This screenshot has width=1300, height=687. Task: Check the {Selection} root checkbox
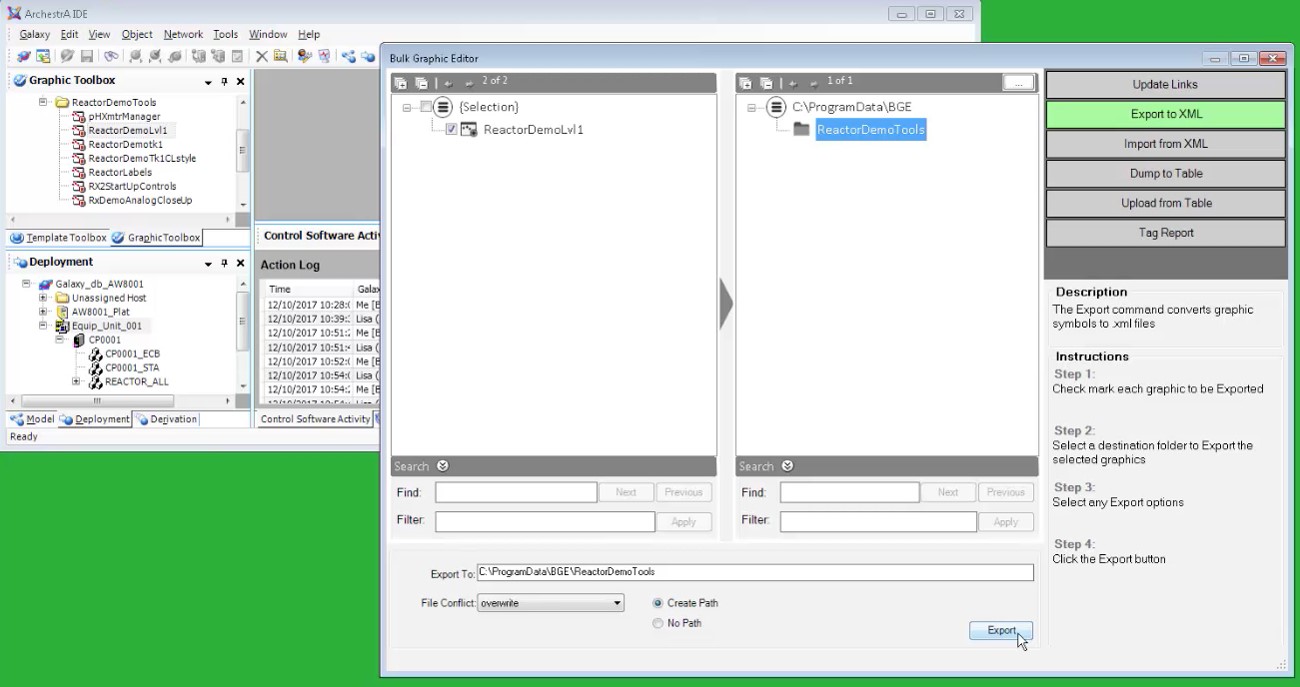(x=427, y=107)
